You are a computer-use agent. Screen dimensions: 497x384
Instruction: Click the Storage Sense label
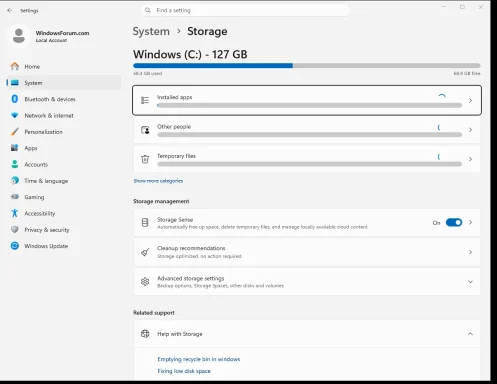(x=175, y=219)
